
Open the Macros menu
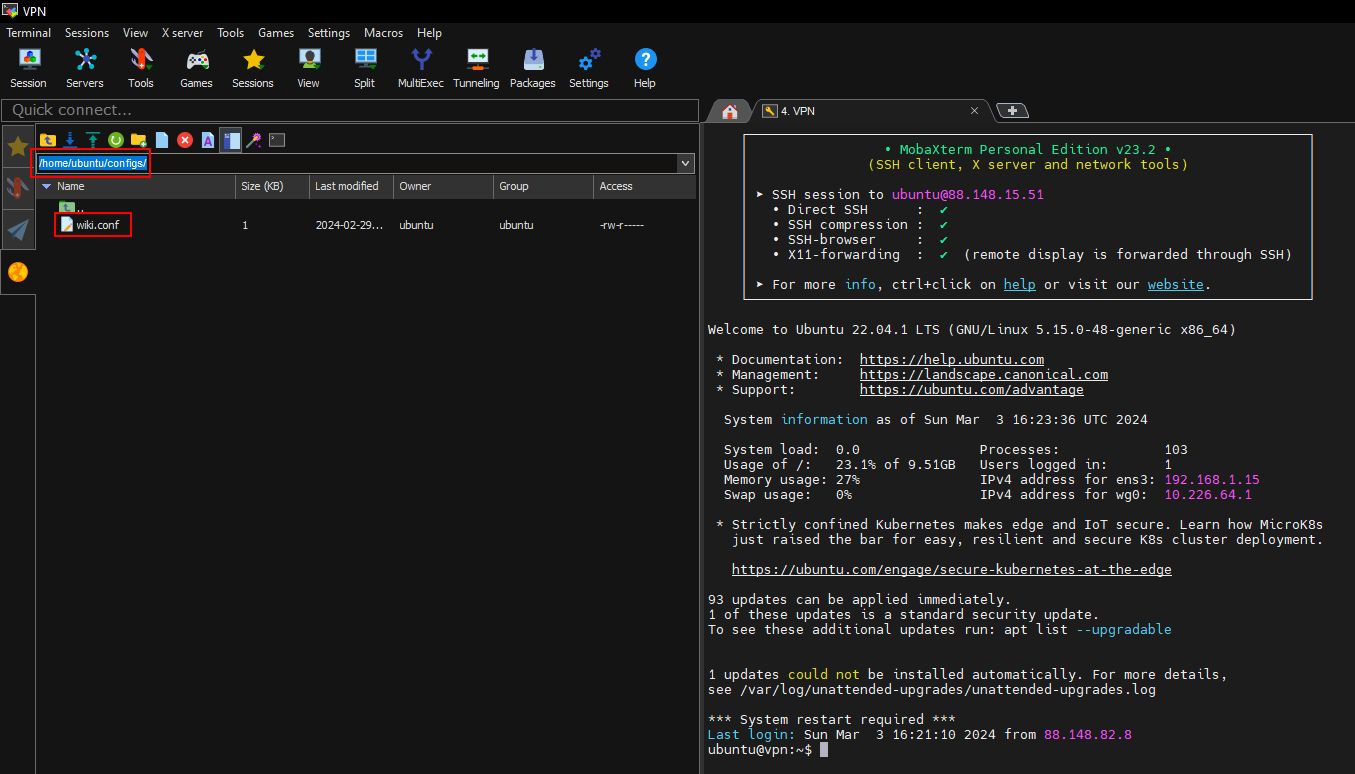click(x=383, y=33)
